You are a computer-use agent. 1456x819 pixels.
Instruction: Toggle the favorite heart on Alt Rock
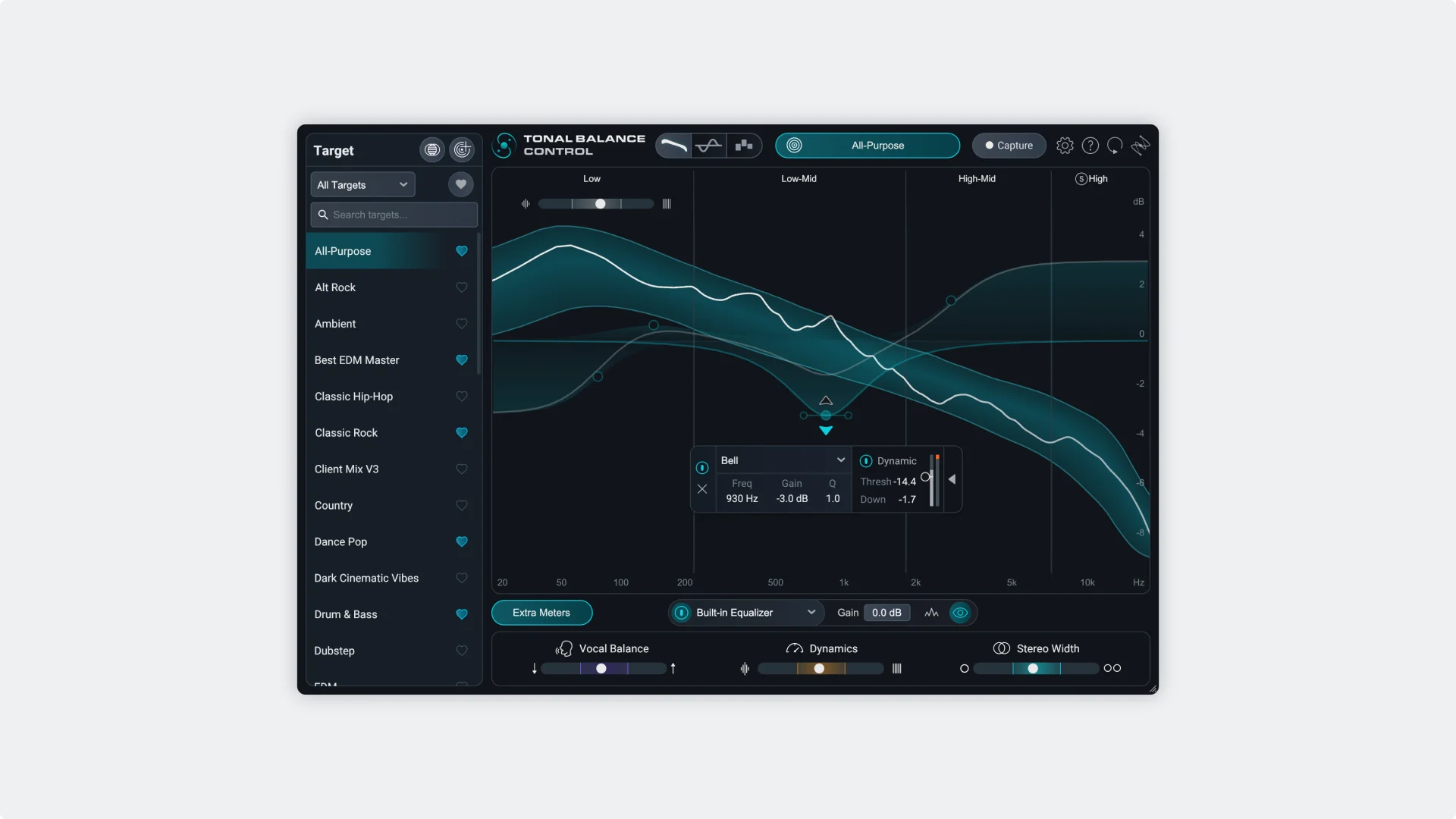pos(462,287)
